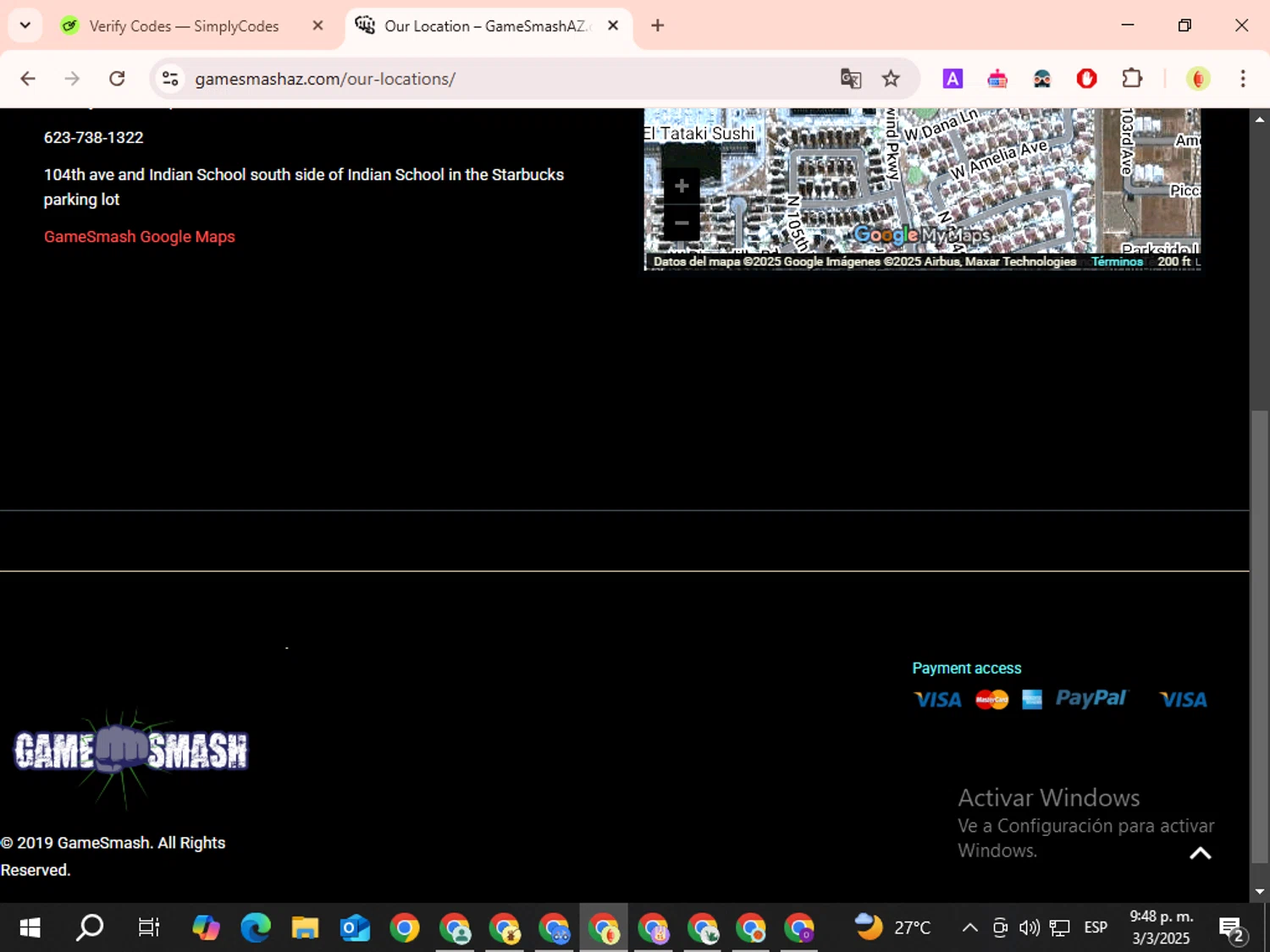This screenshot has height=952, width=1270.
Task: Open the map Términos link
Action: [1117, 261]
